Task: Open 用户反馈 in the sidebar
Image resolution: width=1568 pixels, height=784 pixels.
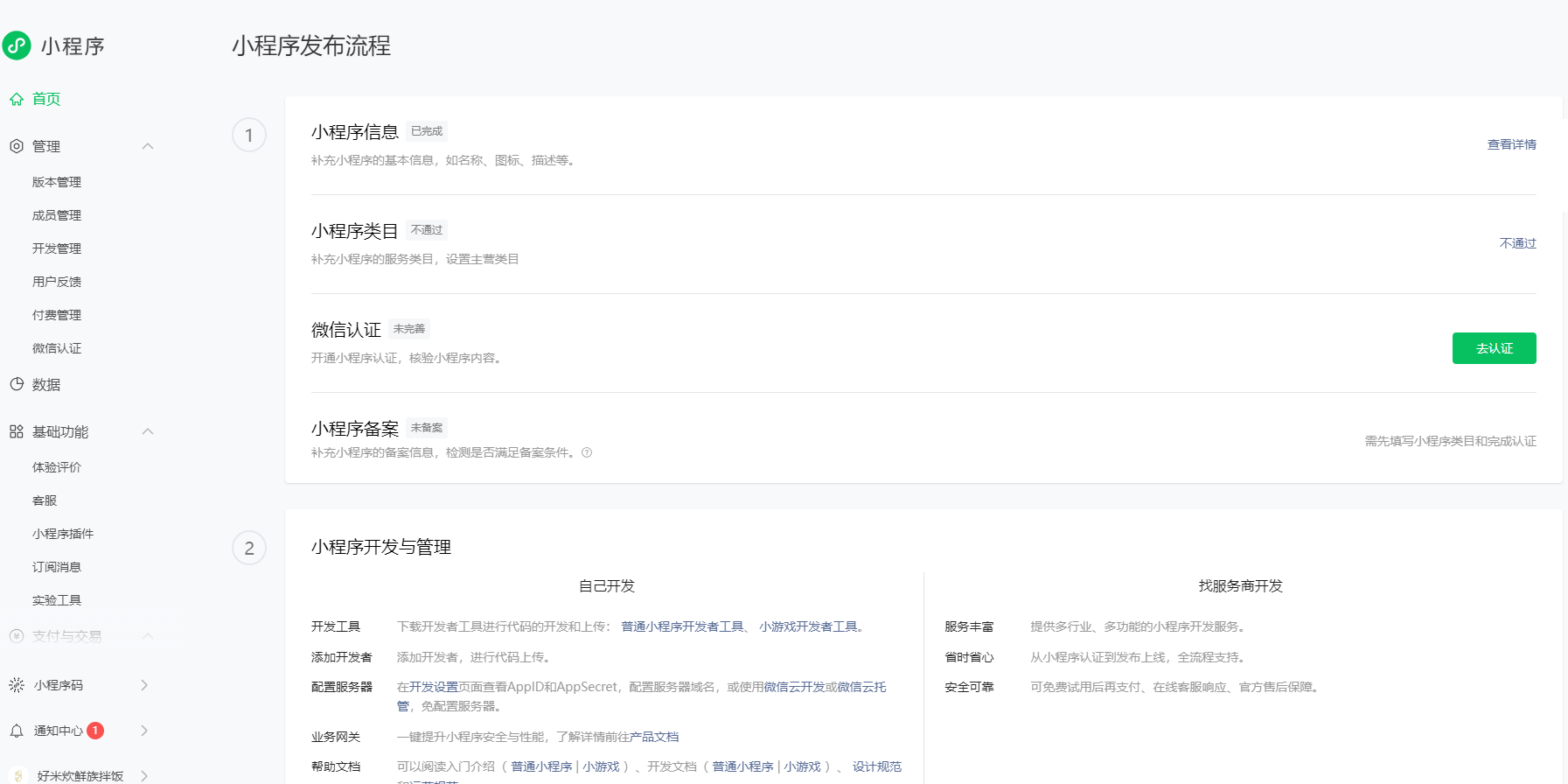Action: pos(57,282)
